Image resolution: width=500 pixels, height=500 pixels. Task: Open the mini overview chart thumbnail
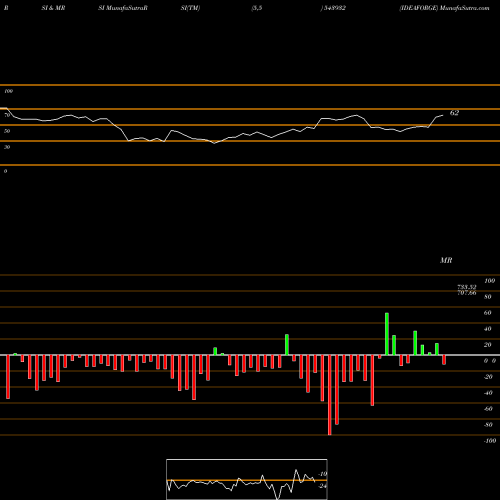tap(247, 479)
